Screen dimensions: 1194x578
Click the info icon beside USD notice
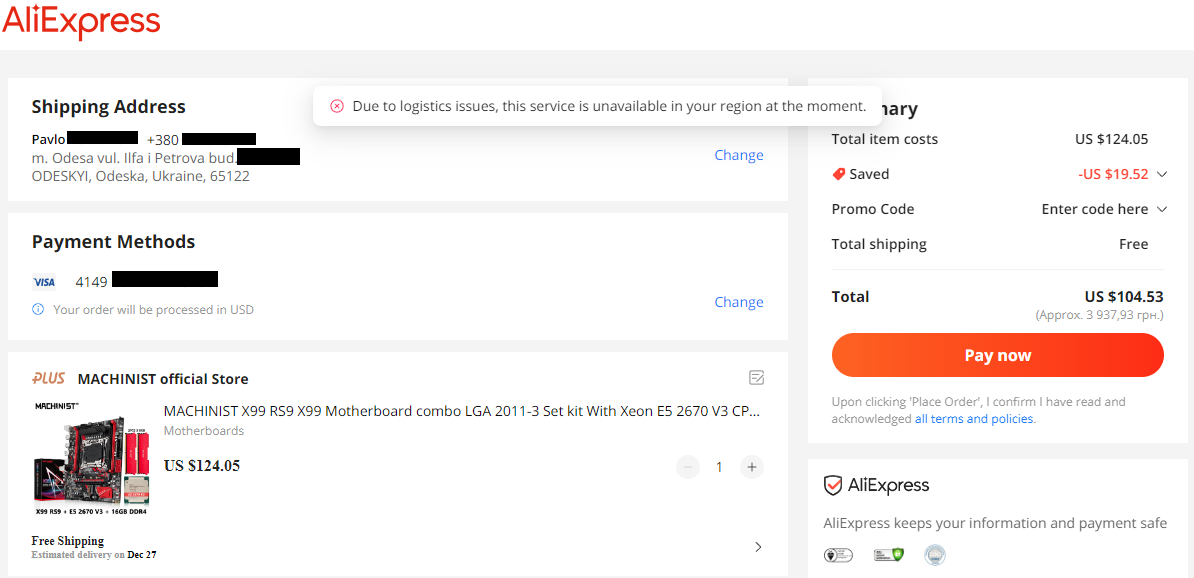pyautogui.click(x=38, y=309)
